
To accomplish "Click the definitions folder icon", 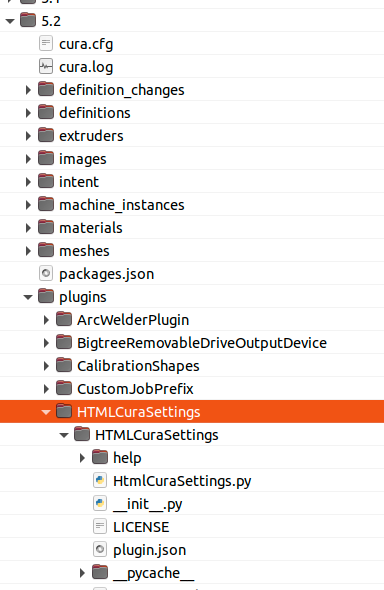I will (46, 112).
